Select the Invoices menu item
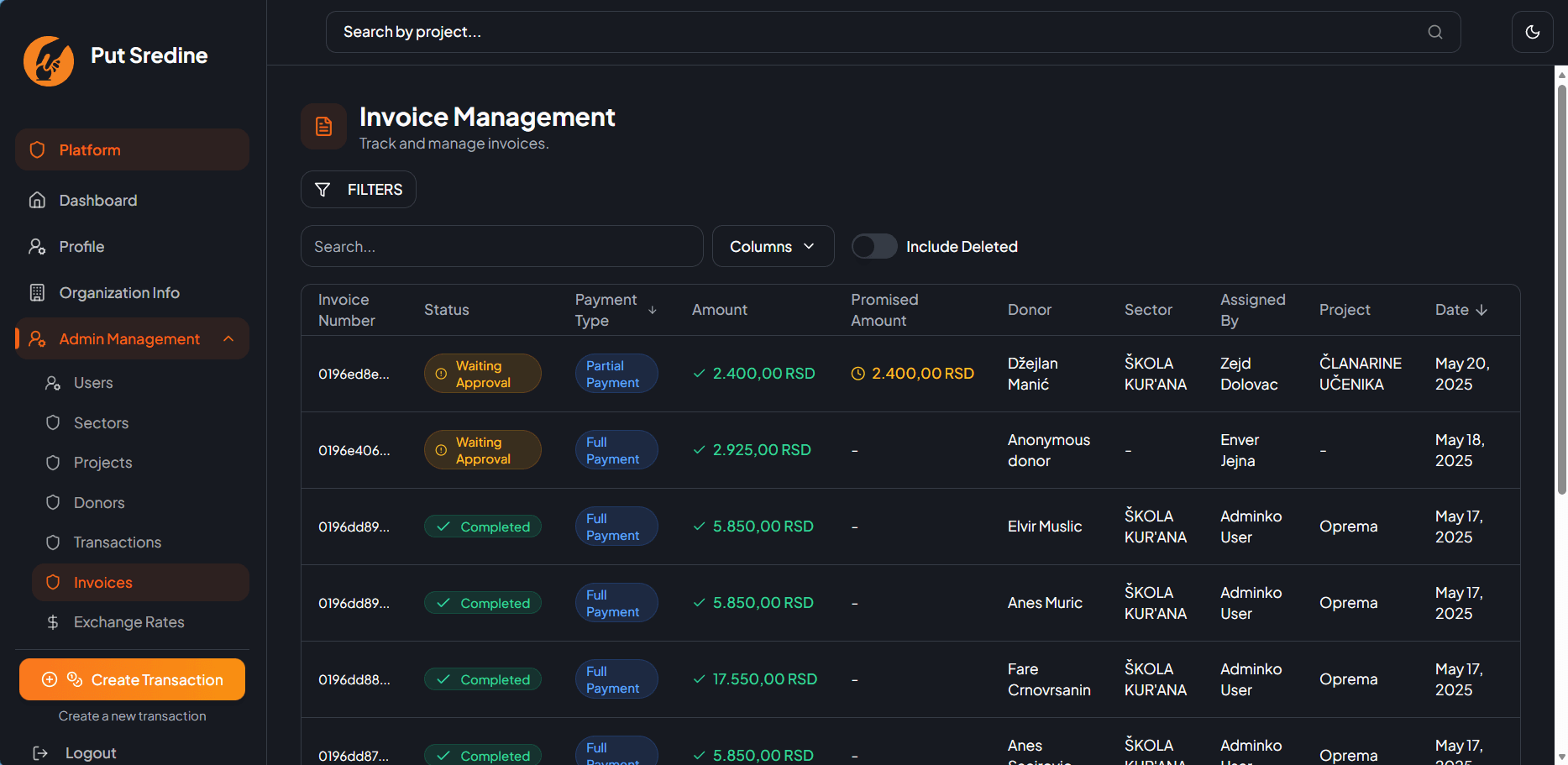1568x765 pixels. [140, 582]
